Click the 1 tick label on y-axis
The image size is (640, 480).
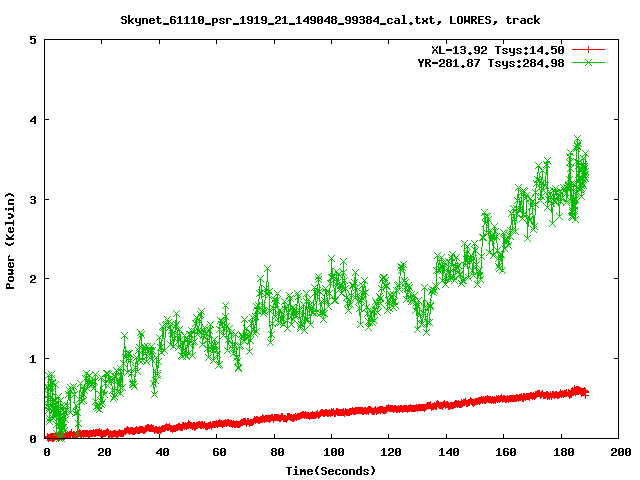pyautogui.click(x=34, y=358)
